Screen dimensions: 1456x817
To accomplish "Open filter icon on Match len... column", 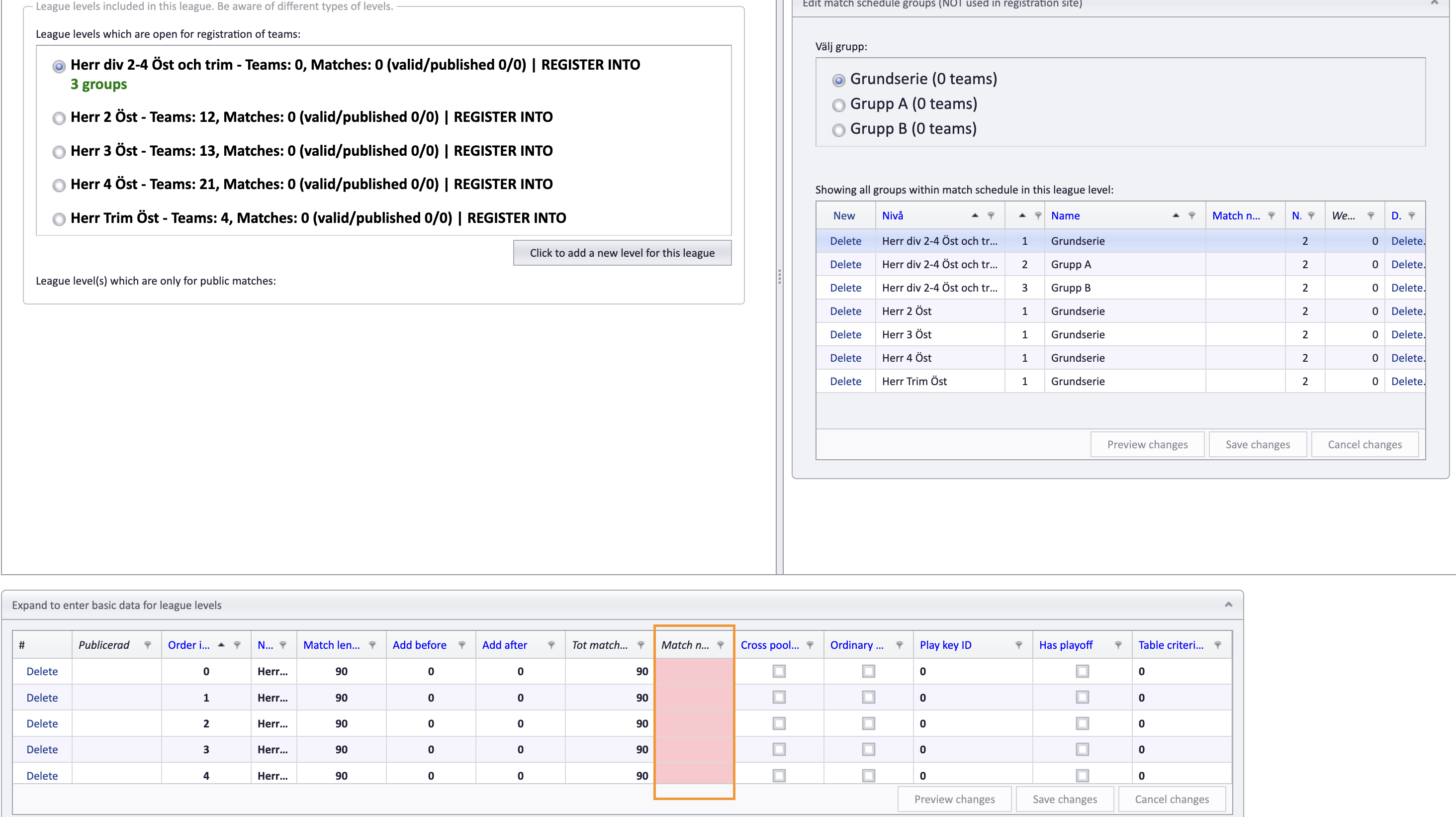I will tap(372, 645).
